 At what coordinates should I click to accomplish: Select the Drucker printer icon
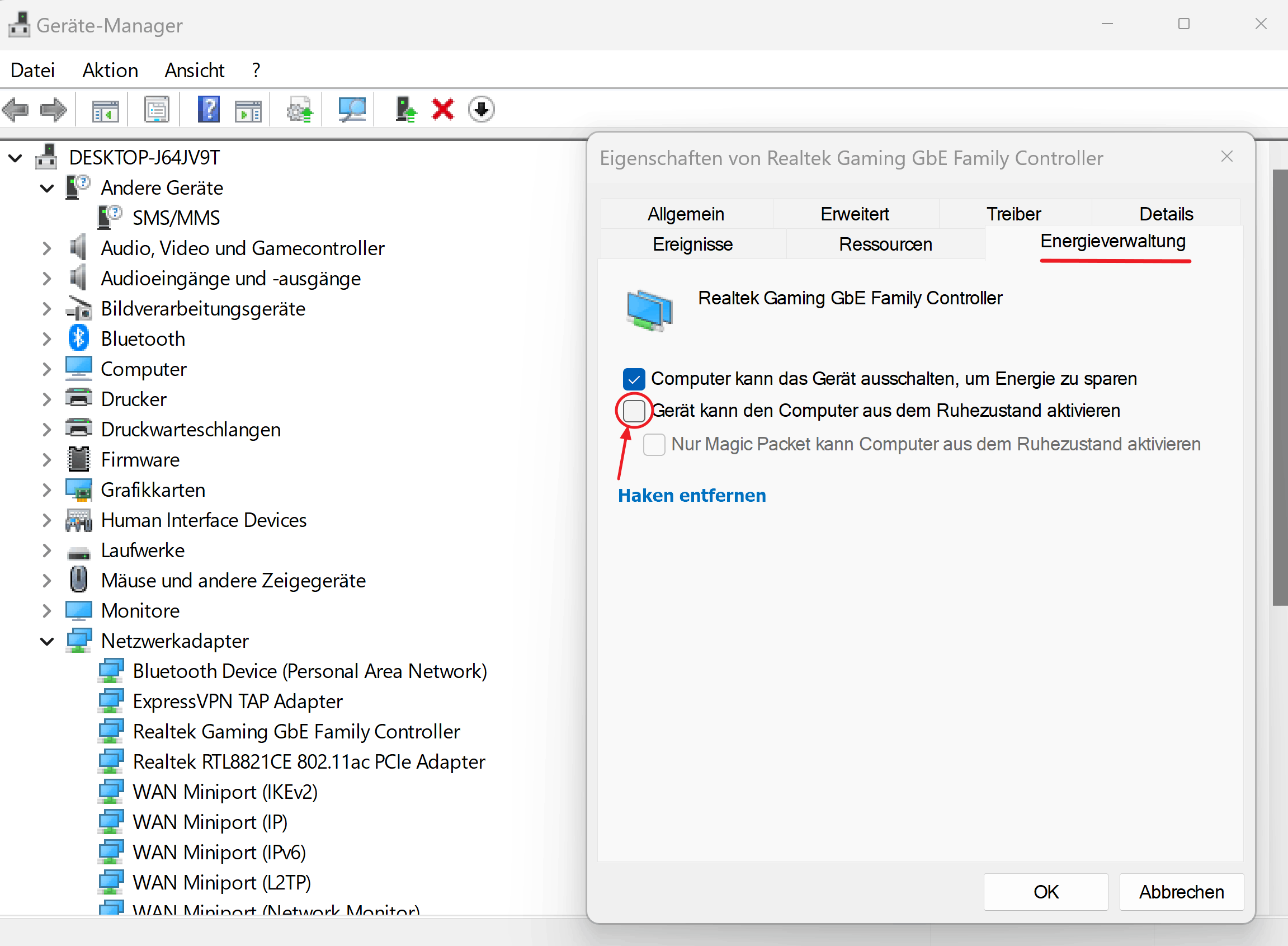(x=78, y=398)
